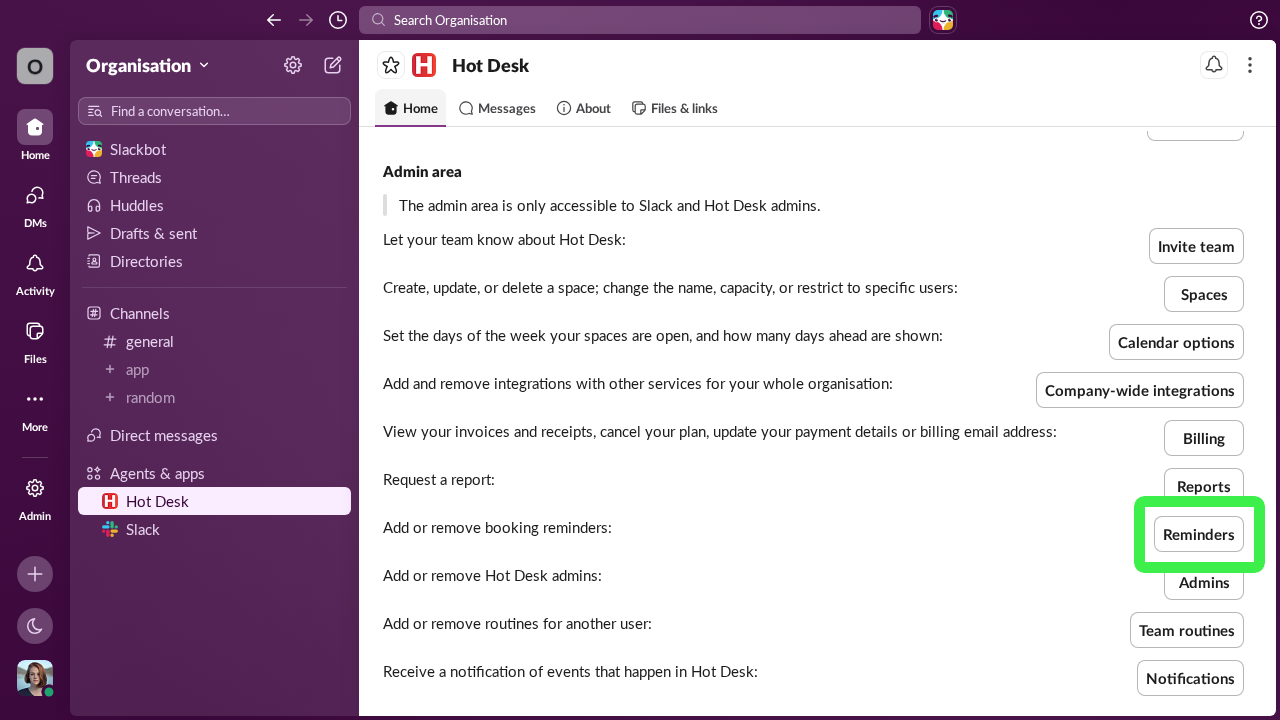Viewport: 1280px width, 720px height.
Task: Click the Spaces button
Action: [x=1204, y=294]
